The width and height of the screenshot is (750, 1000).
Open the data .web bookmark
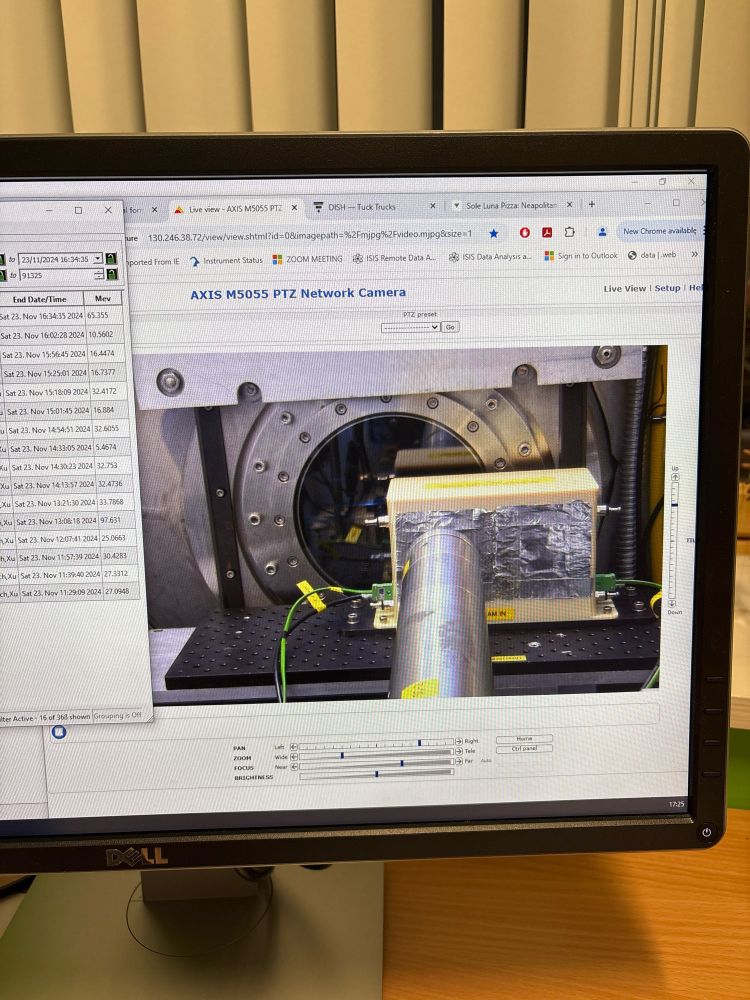click(x=652, y=255)
